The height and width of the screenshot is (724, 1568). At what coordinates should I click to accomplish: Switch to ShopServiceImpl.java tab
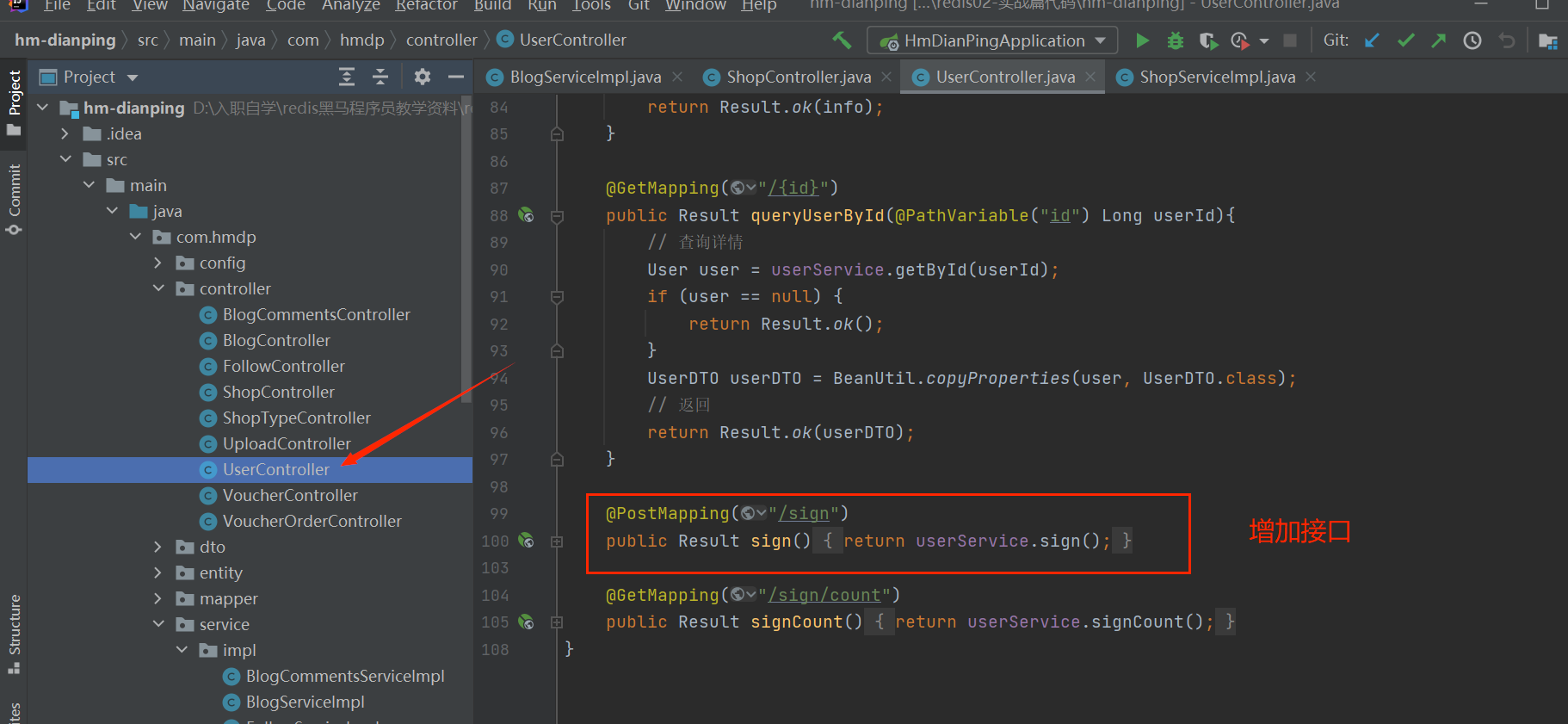click(1217, 77)
